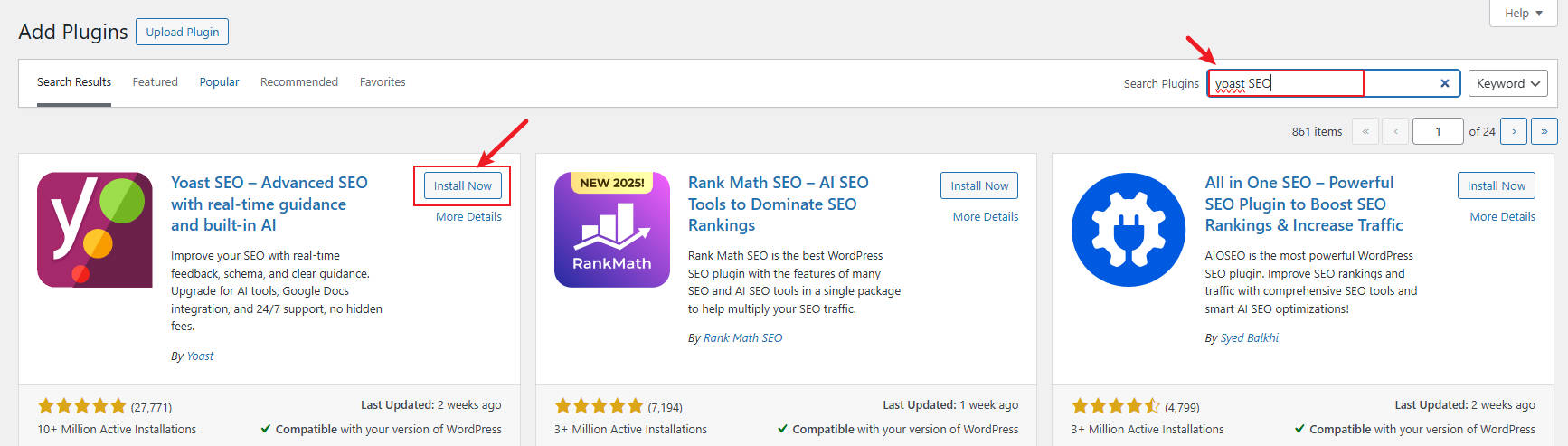This screenshot has width=1568, height=446.
Task: Open the Featured plugins tab
Action: tap(156, 82)
